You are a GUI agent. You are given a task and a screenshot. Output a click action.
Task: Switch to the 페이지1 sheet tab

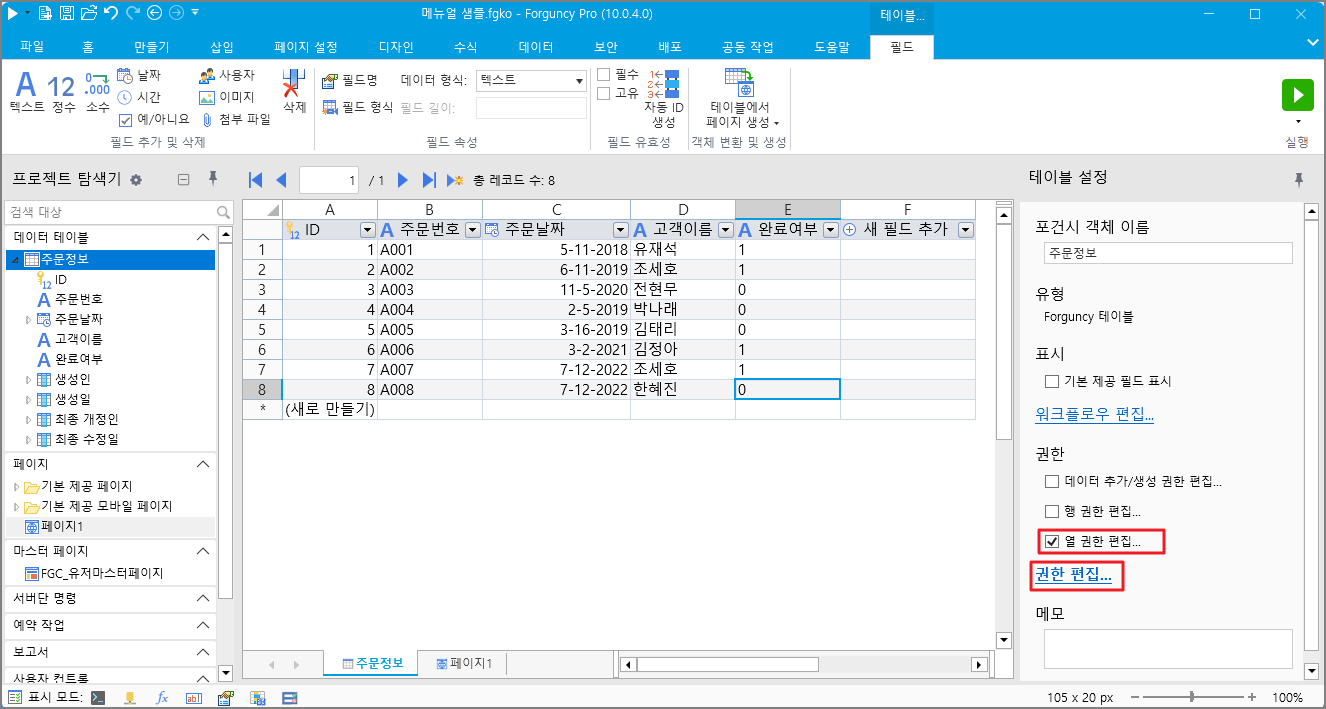[464, 663]
